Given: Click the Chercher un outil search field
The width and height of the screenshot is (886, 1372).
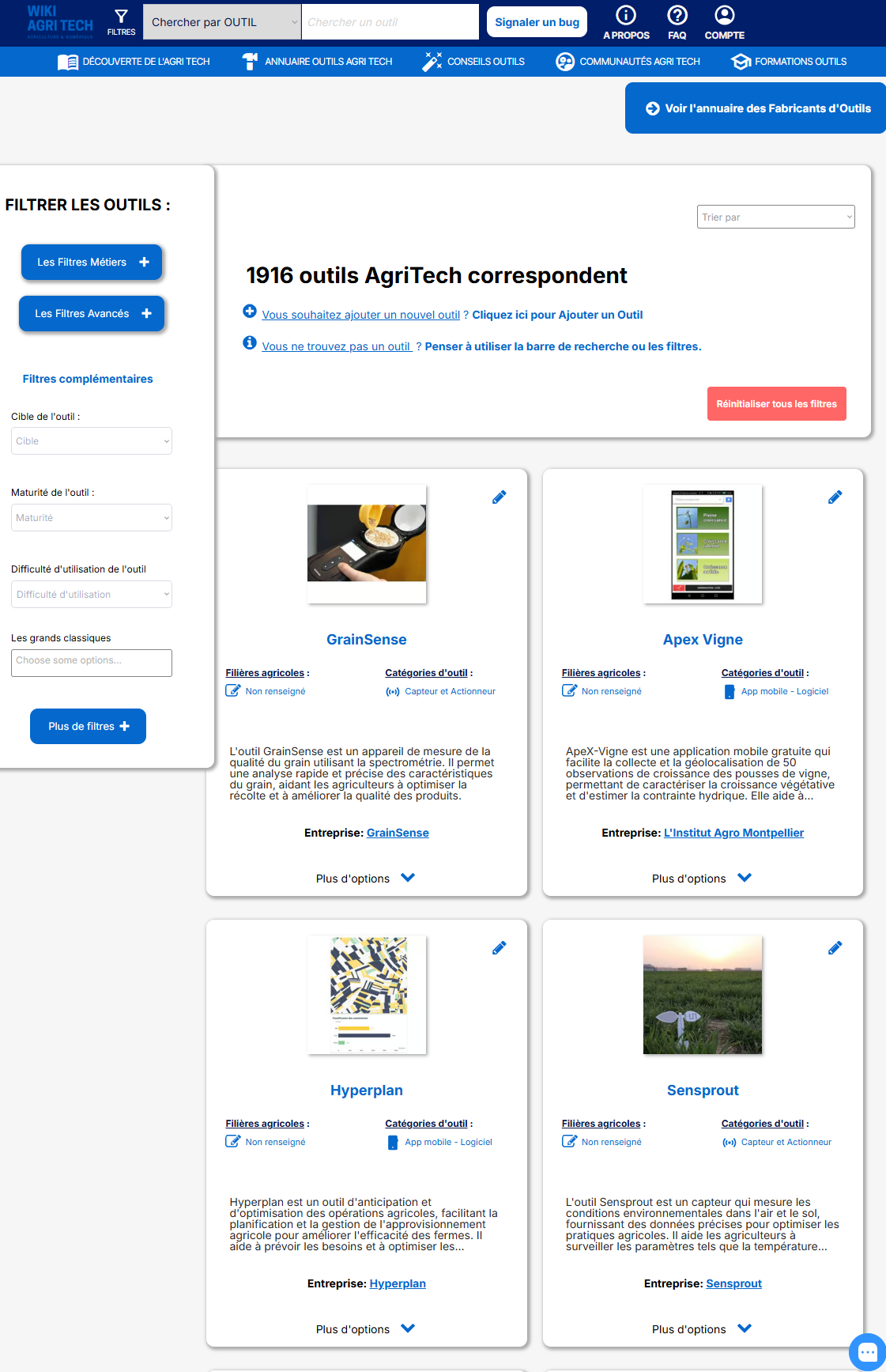Looking at the screenshot, I should pyautogui.click(x=390, y=22).
